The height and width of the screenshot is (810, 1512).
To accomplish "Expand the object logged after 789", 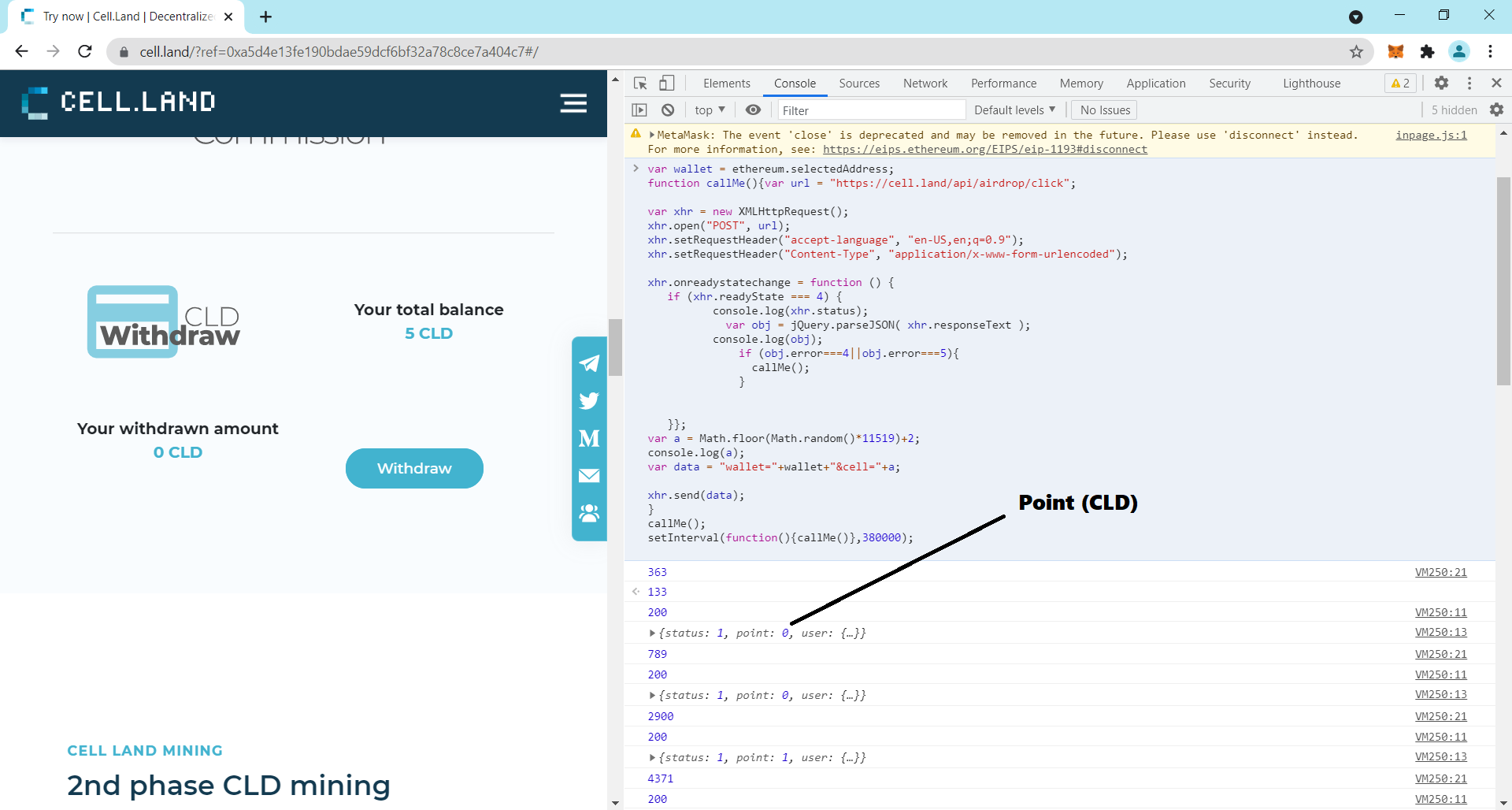I will pyautogui.click(x=652, y=695).
